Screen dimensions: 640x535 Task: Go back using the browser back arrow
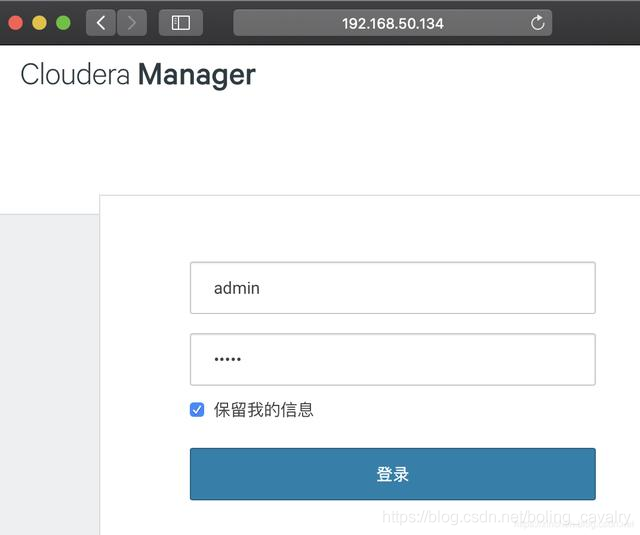click(101, 23)
